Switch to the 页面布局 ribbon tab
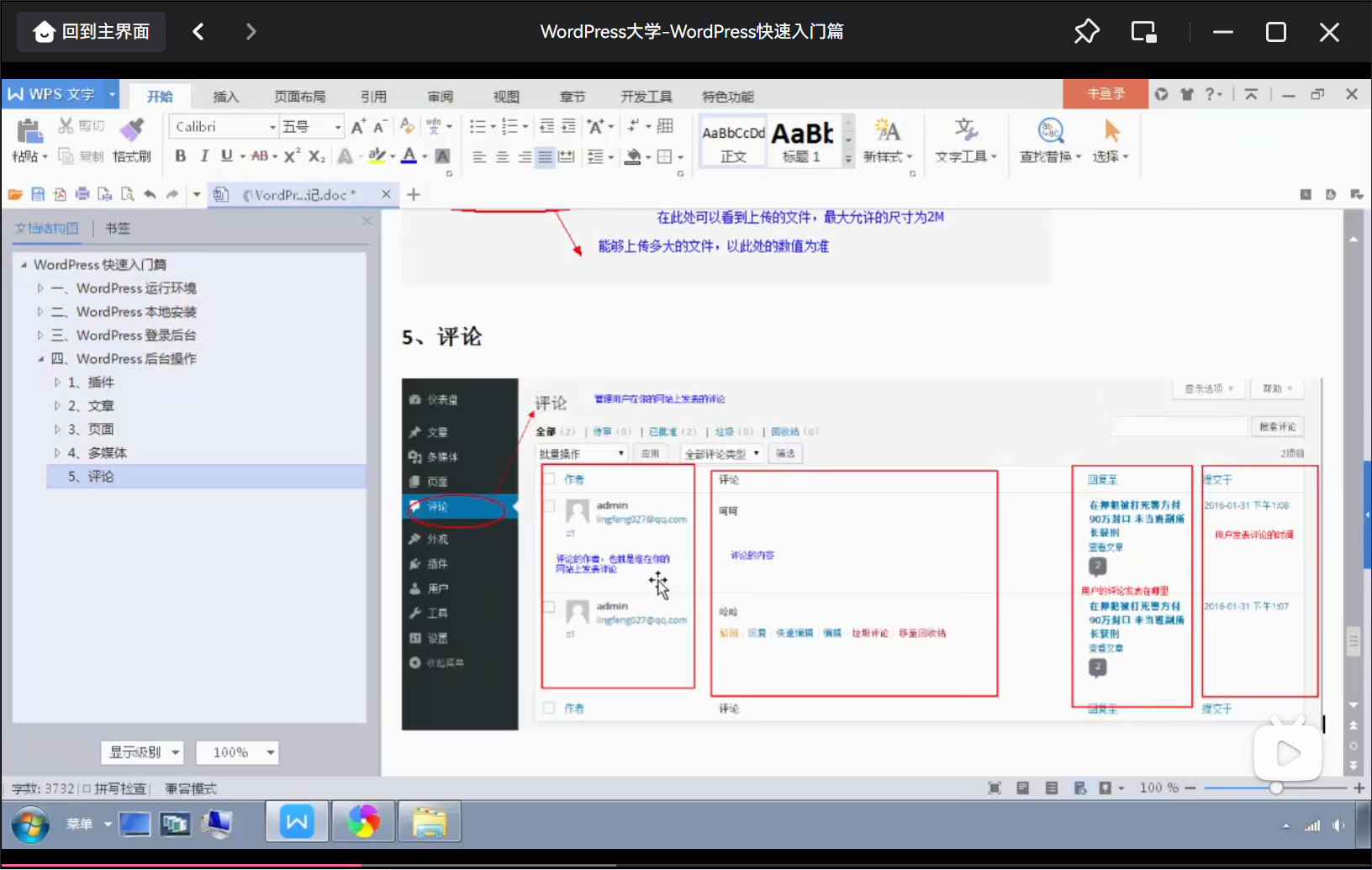Viewport: 1372px width, 870px height. point(300,97)
